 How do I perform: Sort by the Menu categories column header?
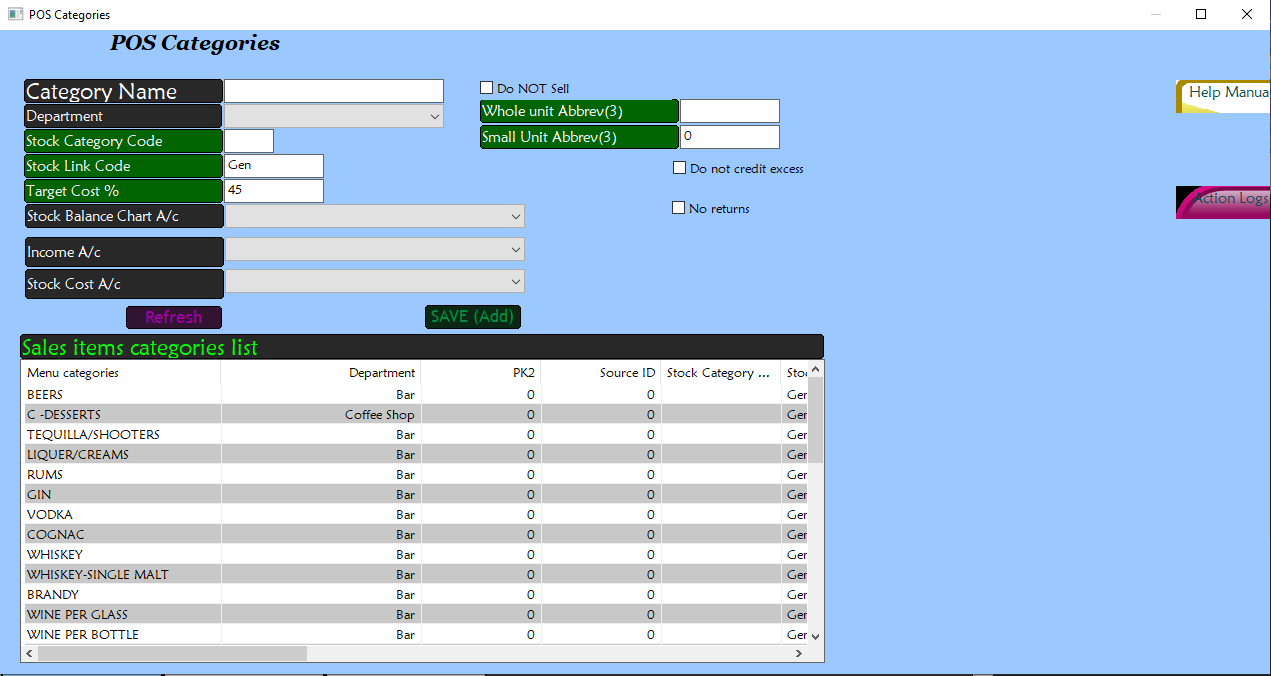(x=121, y=373)
